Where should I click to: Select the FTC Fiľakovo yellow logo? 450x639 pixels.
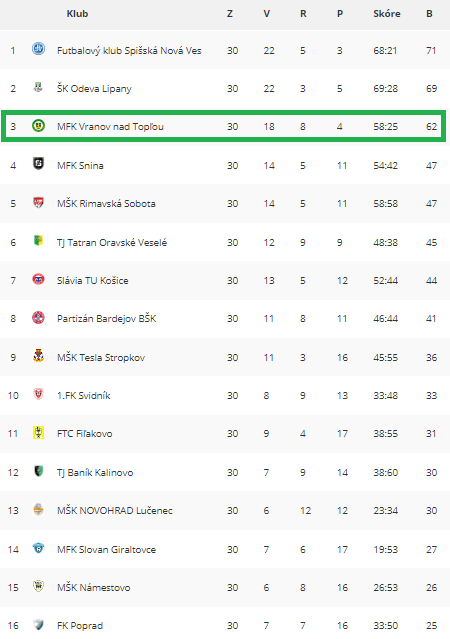(38, 432)
